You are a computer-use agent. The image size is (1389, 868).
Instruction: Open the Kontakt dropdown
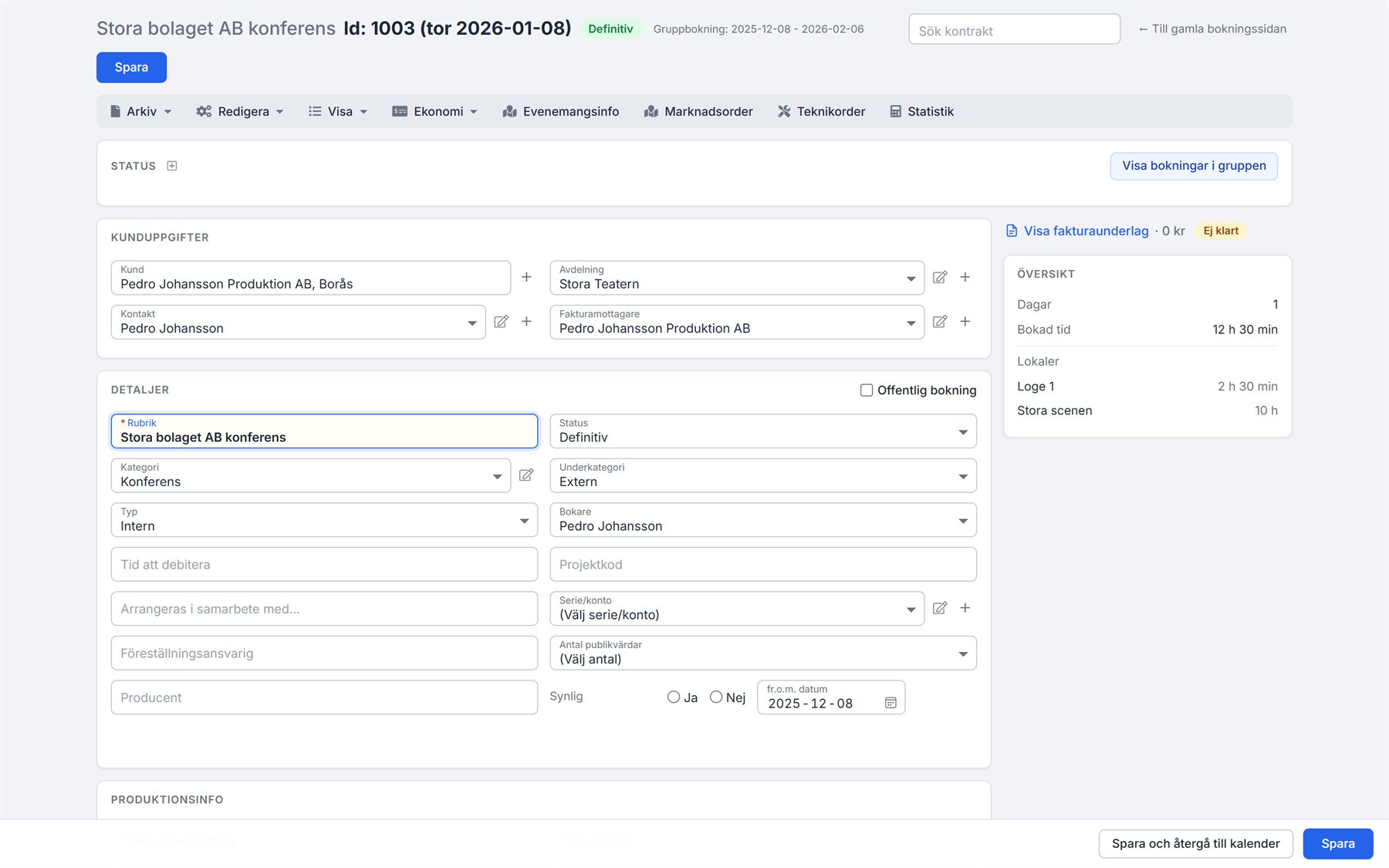click(298, 323)
